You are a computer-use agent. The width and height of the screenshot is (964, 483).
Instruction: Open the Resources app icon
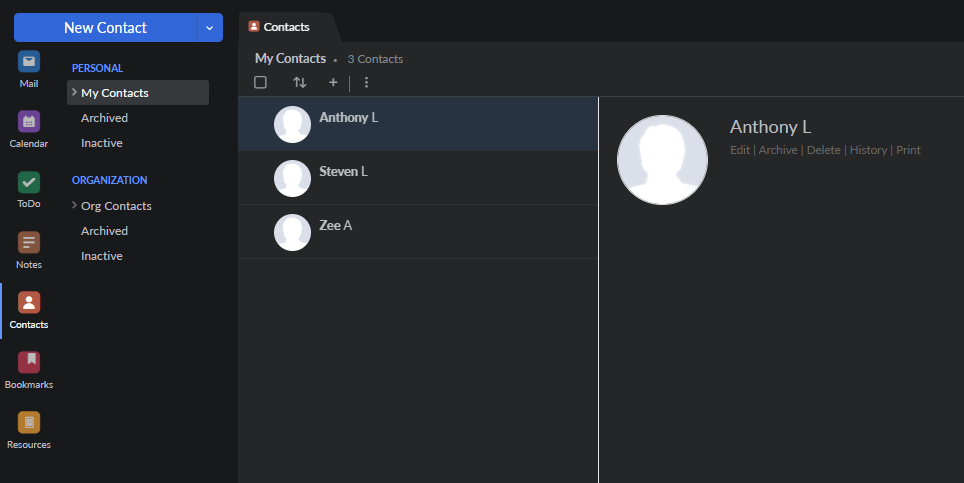coord(29,423)
